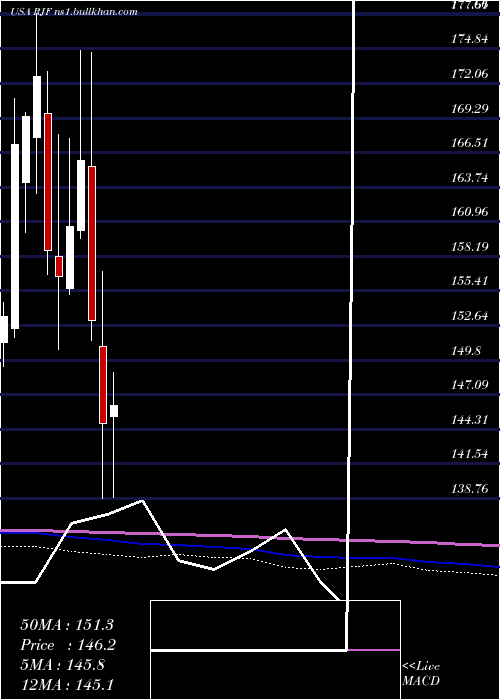Screen dimensions: 500x700
Task: Click the 5MA : 145.8 readout
Action: click(62, 665)
